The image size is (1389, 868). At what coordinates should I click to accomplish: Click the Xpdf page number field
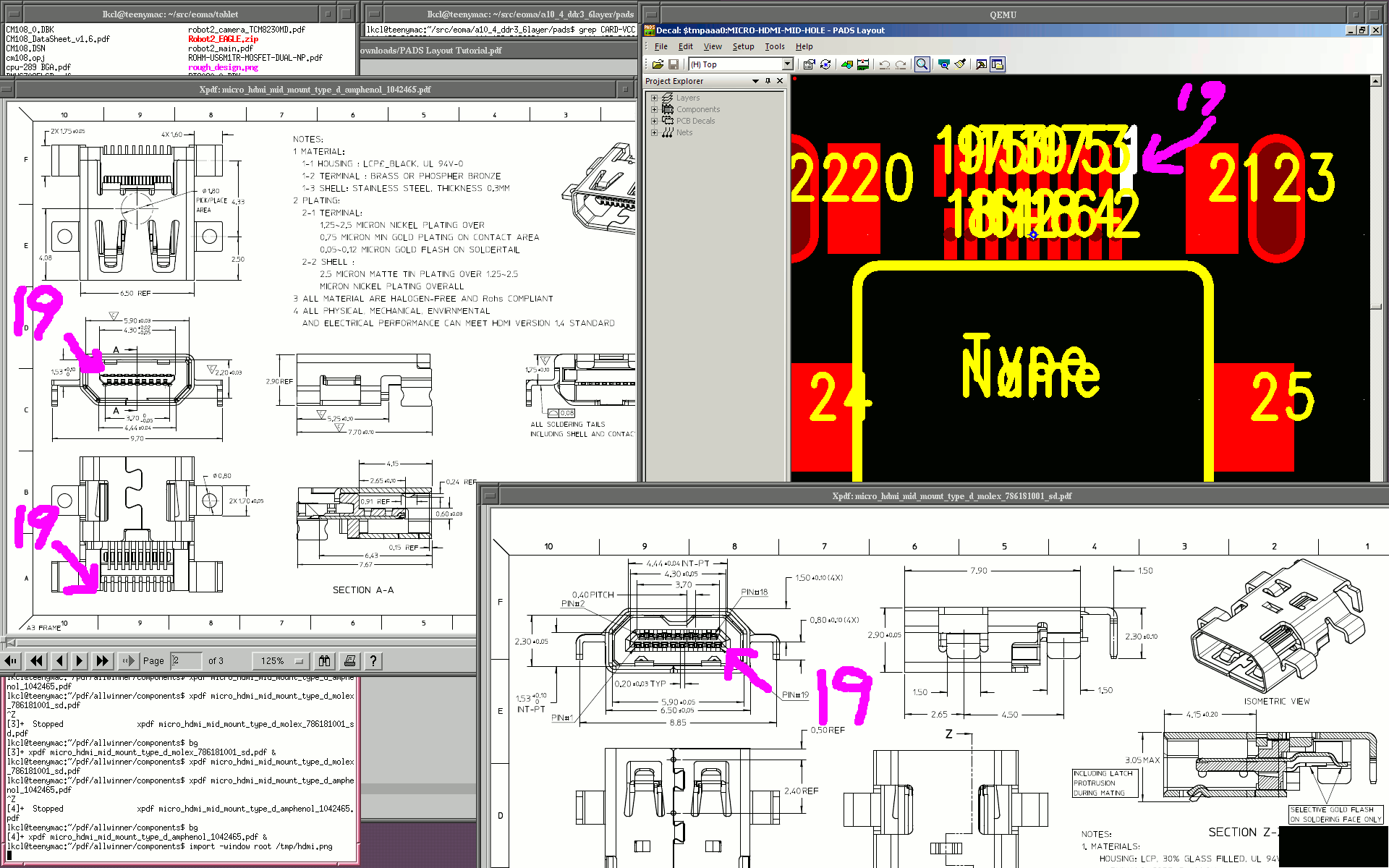[186, 660]
